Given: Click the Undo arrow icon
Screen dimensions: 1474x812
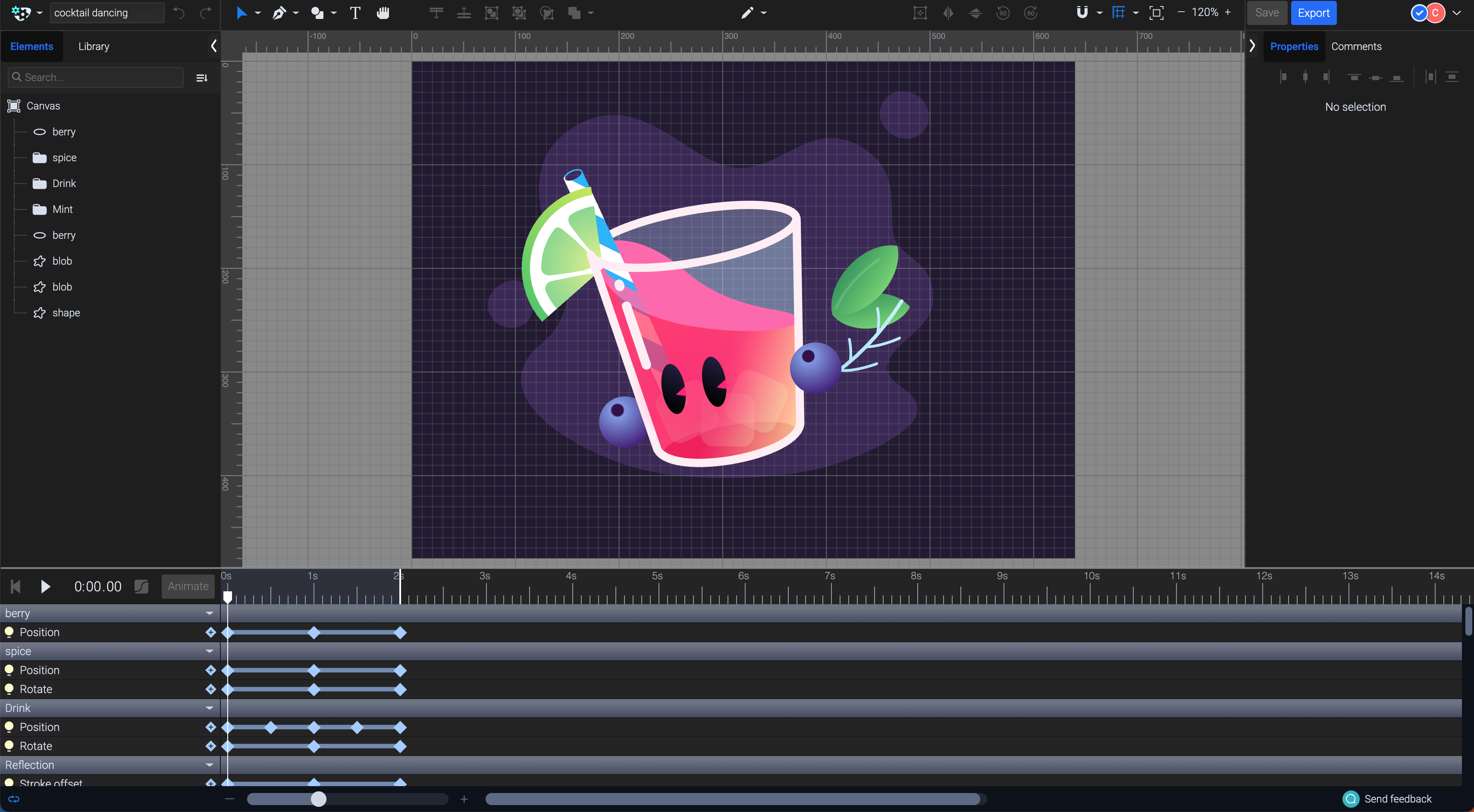Looking at the screenshot, I should 179,12.
